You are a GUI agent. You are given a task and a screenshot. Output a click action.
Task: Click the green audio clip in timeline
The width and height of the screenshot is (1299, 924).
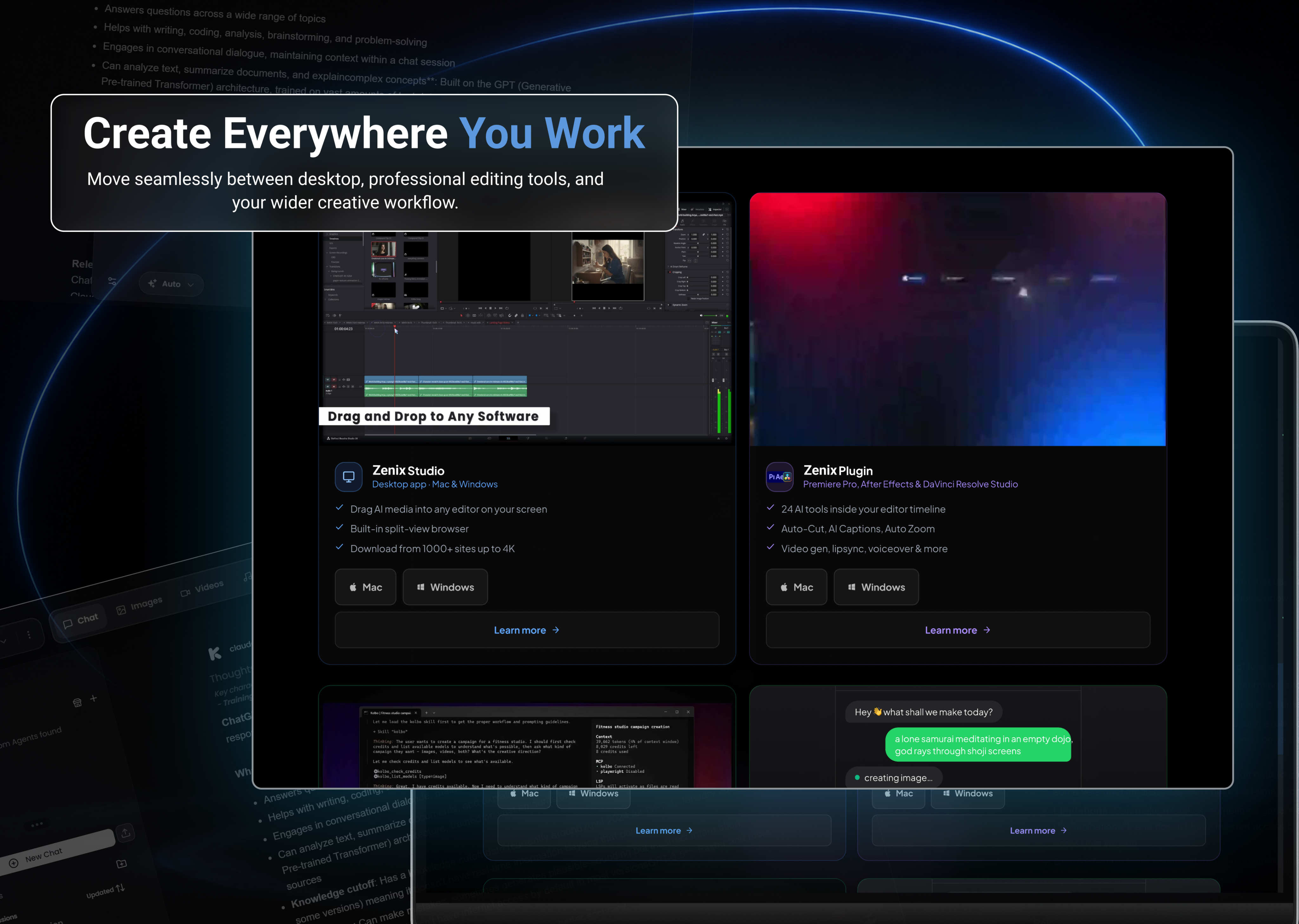(445, 391)
